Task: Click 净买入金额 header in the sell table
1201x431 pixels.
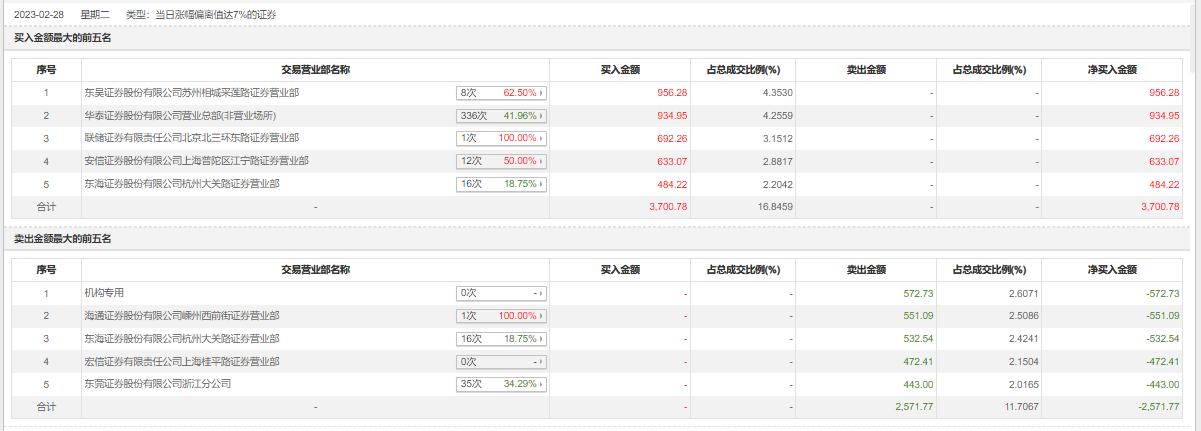Action: (1112, 270)
